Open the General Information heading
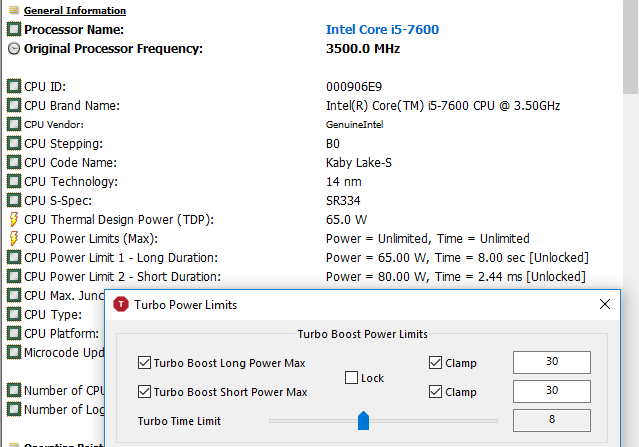This screenshot has height=447, width=639. click(x=75, y=11)
